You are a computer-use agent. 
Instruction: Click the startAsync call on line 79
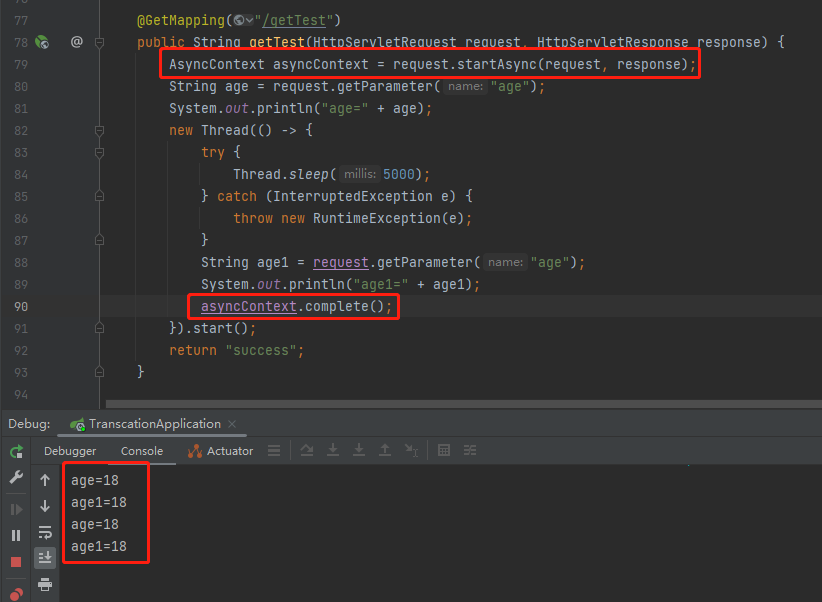[497, 64]
